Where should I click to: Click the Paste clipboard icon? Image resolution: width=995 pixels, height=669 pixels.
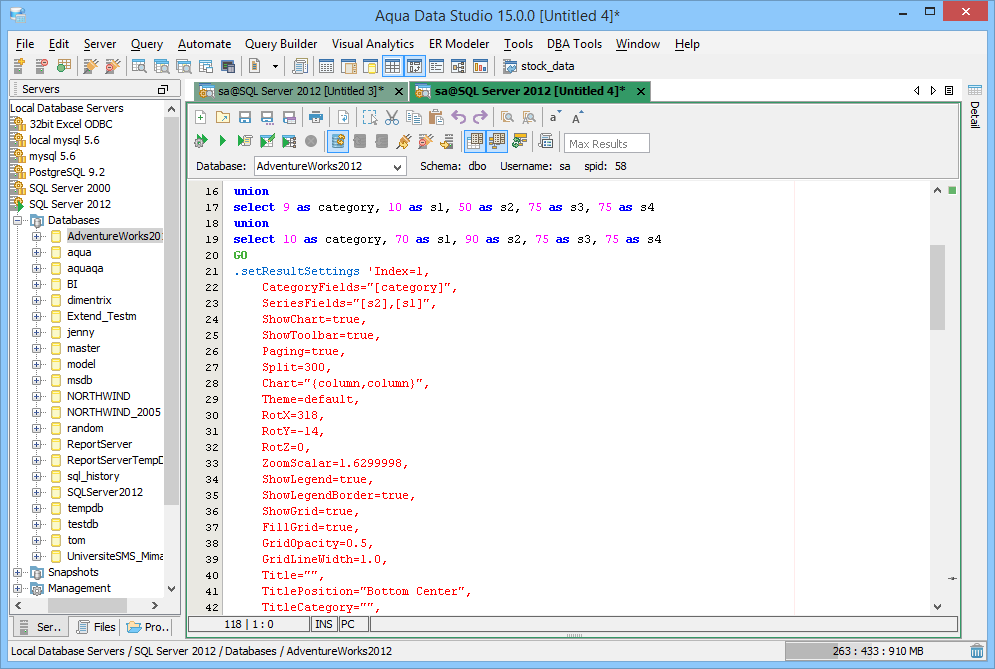(436, 117)
